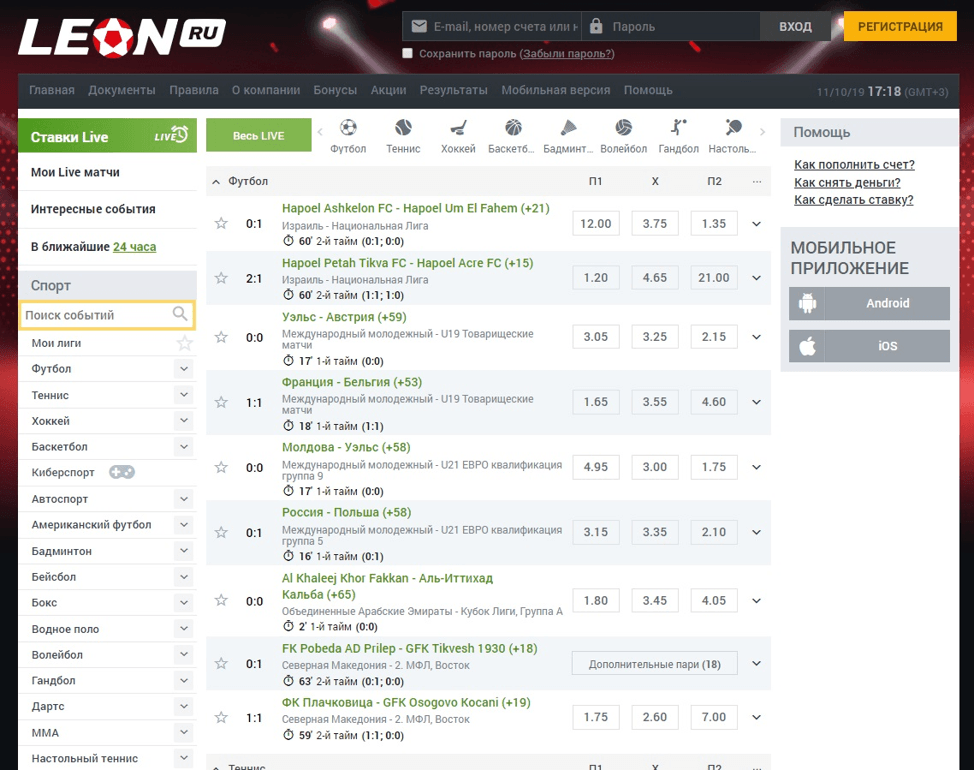Select the Handball sport icon
974x770 pixels.
click(x=679, y=128)
